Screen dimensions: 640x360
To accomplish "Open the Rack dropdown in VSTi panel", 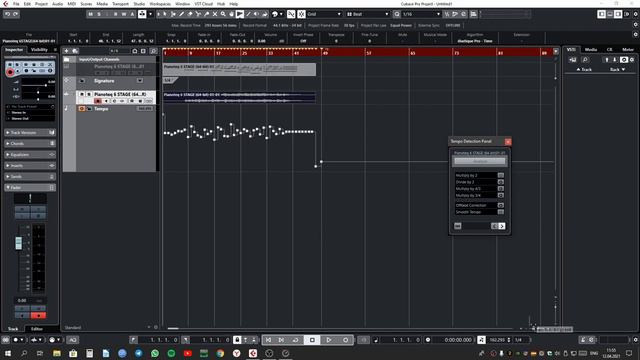I will 617,70.
